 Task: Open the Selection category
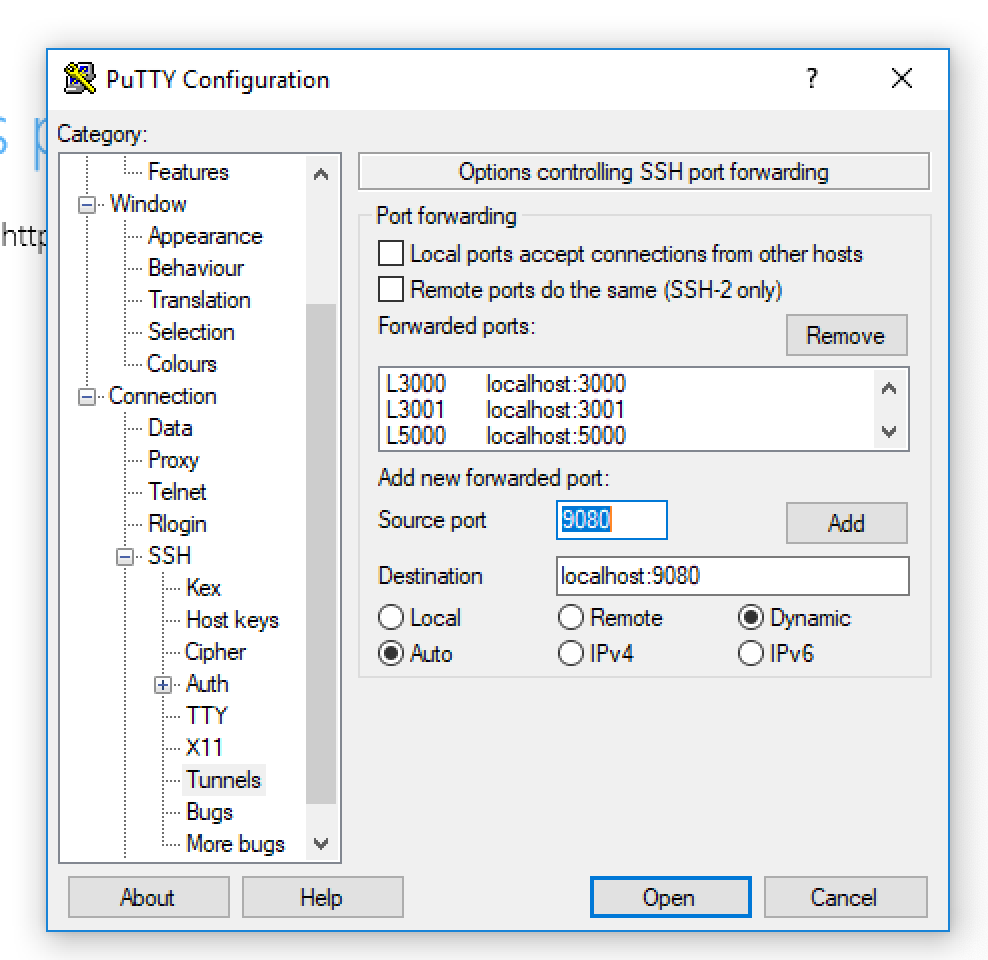[191, 332]
